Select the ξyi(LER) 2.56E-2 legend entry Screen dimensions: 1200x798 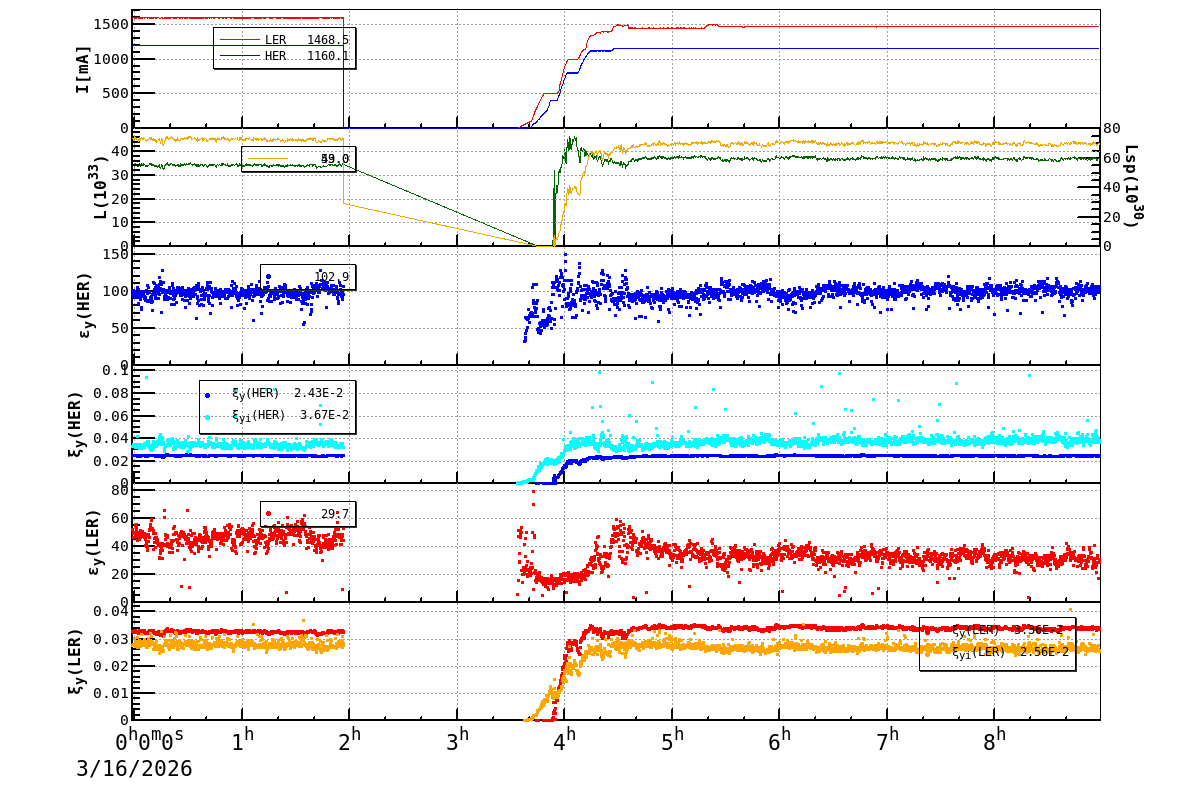click(1009, 652)
